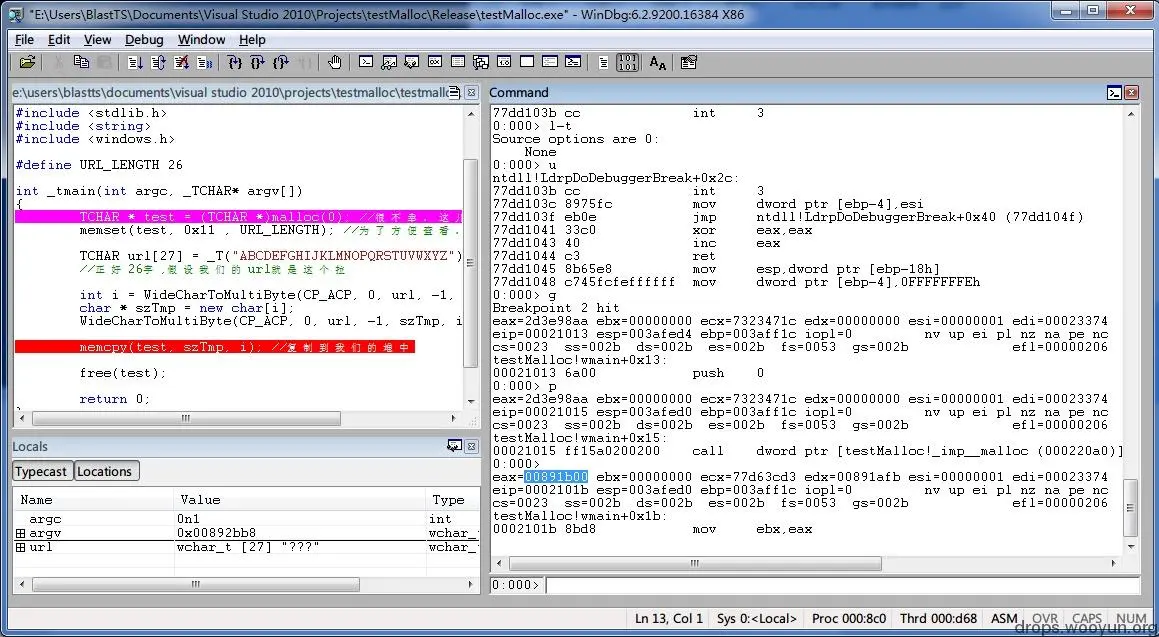Viewport: 1159px width, 637px height.
Task: Toggle binary 101 source mode off icon
Action: [628, 63]
